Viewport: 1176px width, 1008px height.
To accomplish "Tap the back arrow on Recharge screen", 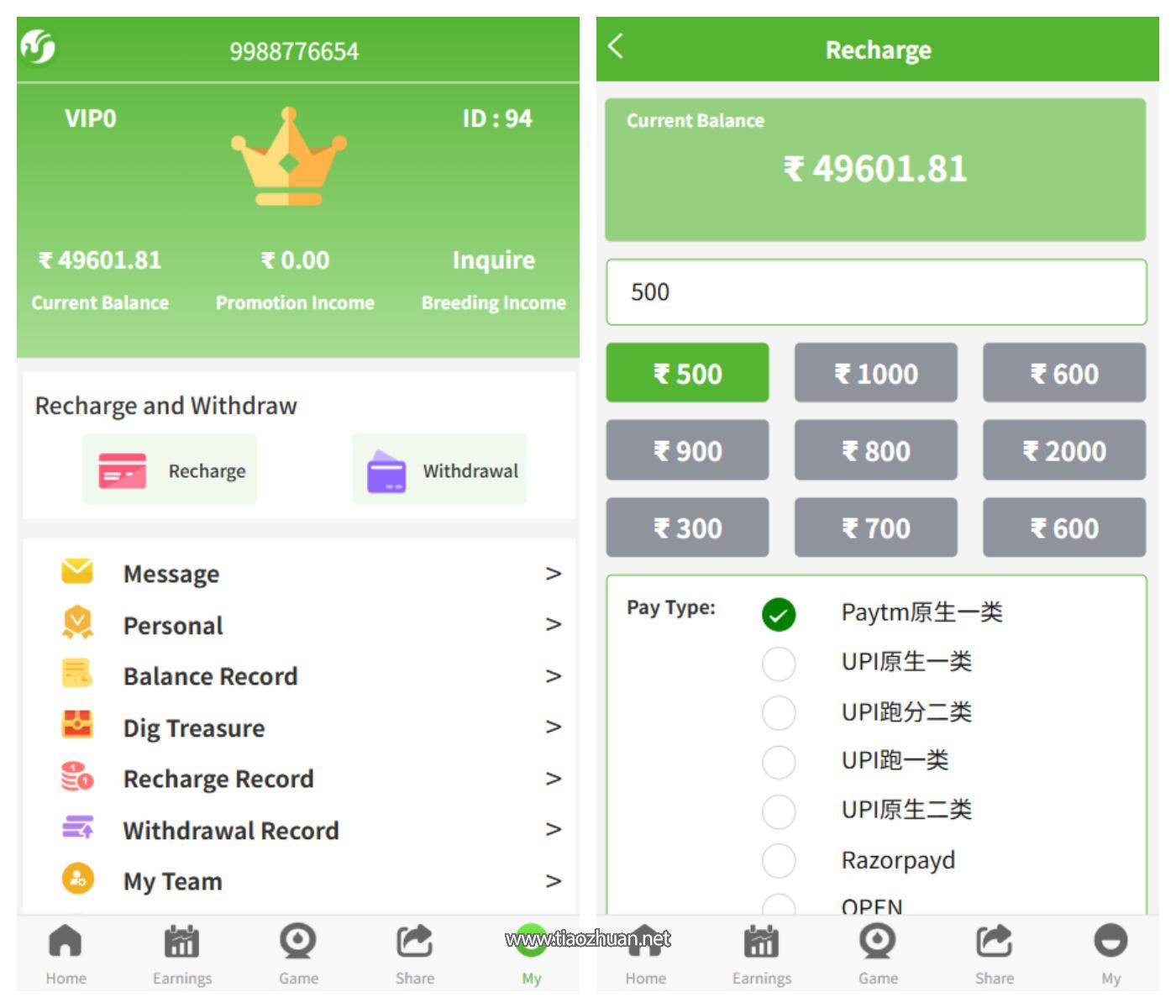I will click(x=616, y=46).
